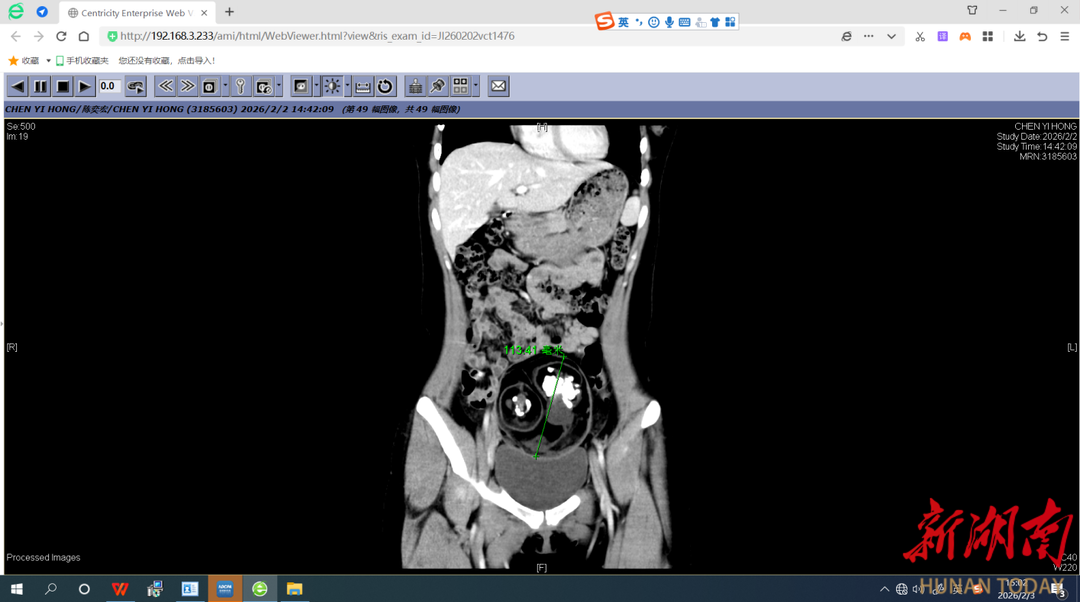Screen dimensions: 1080x602
Task: Open File Explorer from the taskbar
Action: pos(294,589)
